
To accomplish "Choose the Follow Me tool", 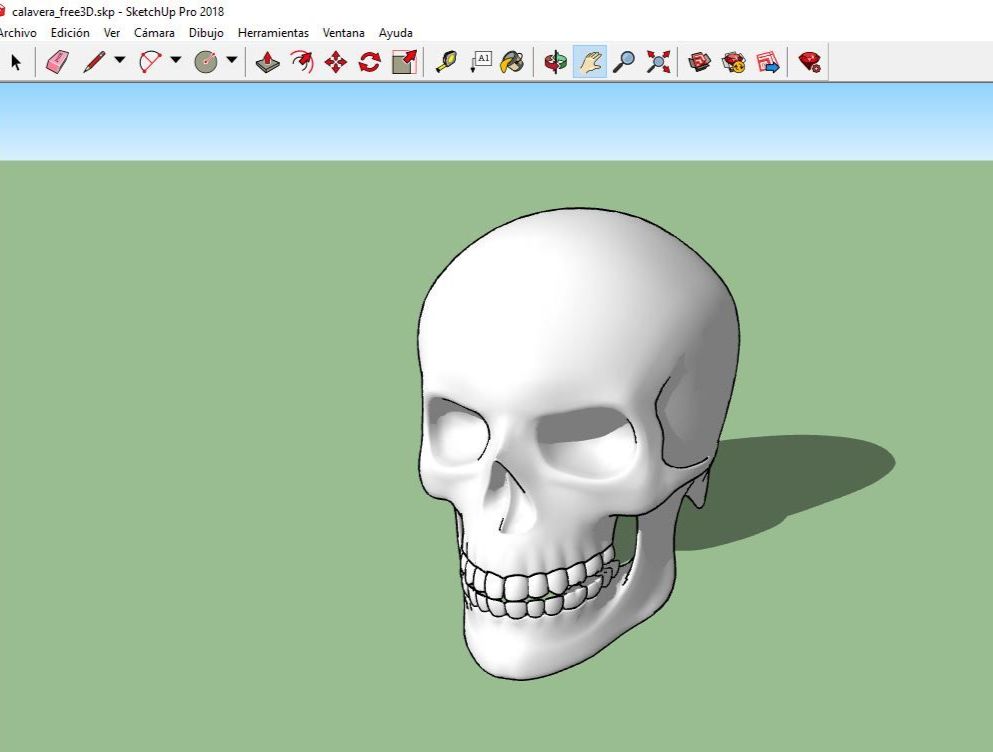I will 302,62.
